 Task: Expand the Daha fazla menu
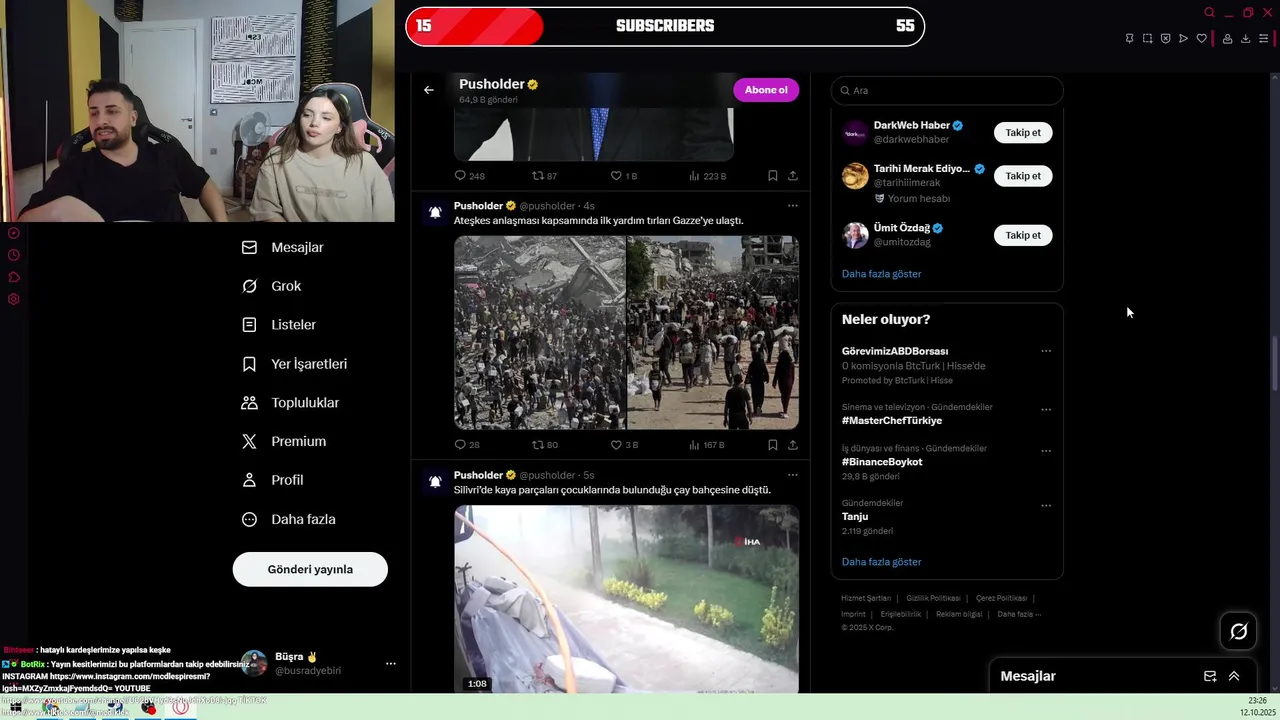point(289,519)
